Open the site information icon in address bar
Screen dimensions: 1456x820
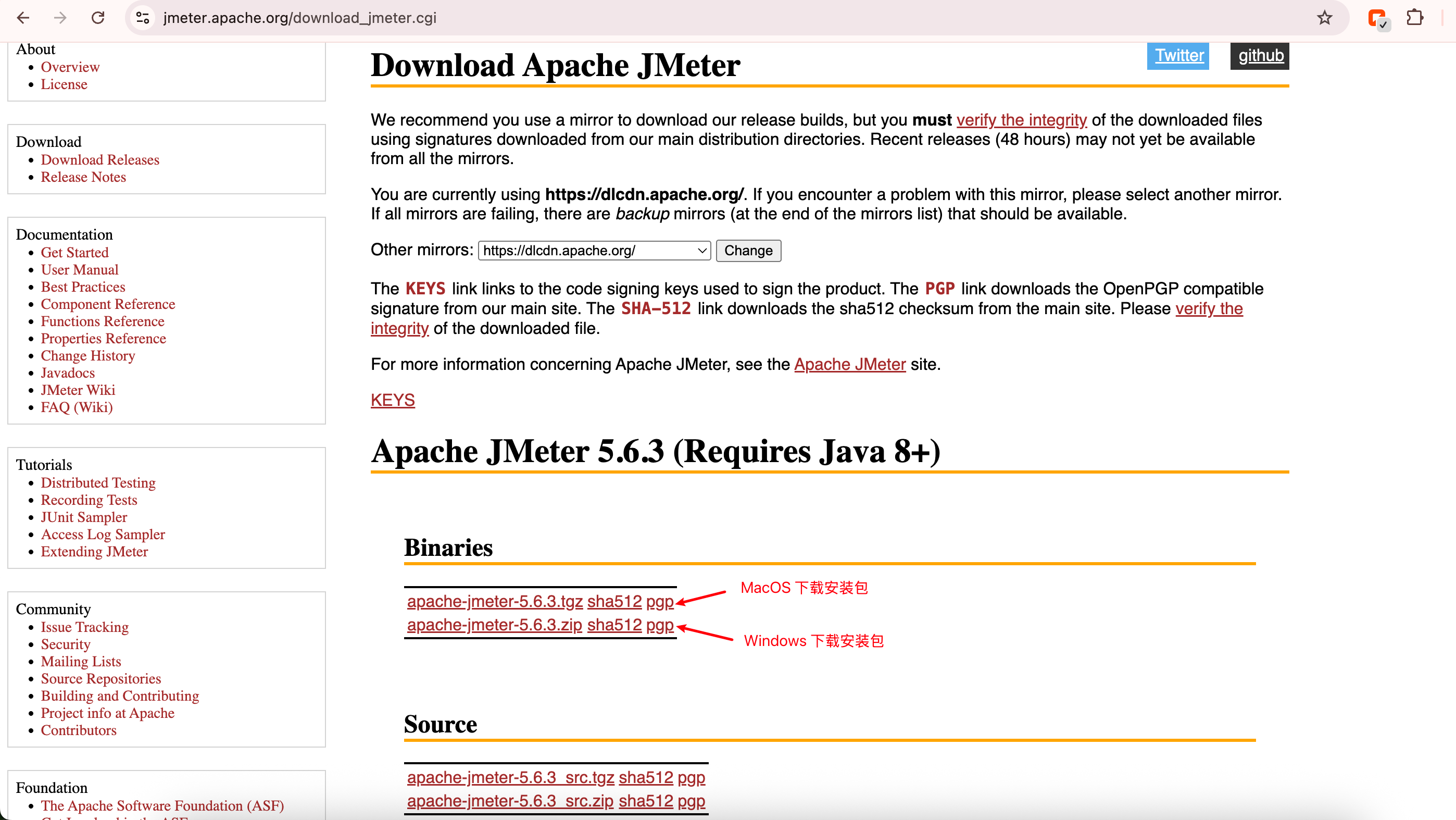pyautogui.click(x=143, y=18)
